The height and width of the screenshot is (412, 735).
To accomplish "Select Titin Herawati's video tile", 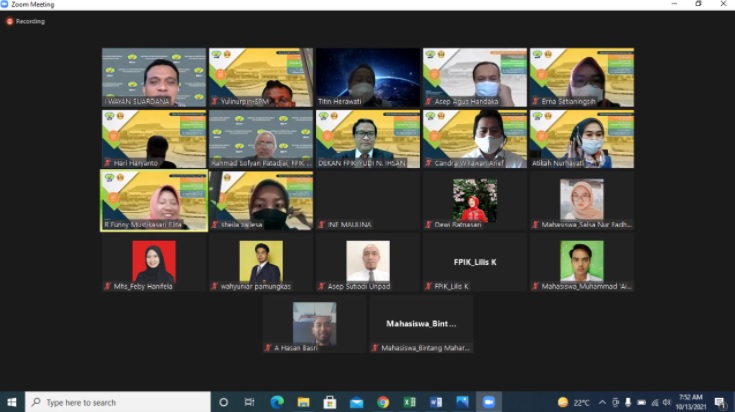I will click(368, 77).
